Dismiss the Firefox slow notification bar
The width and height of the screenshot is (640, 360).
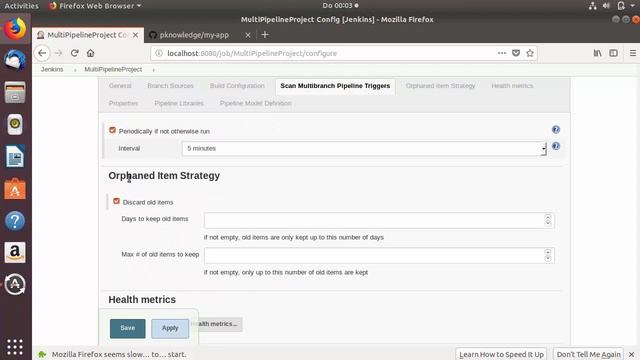(631, 354)
